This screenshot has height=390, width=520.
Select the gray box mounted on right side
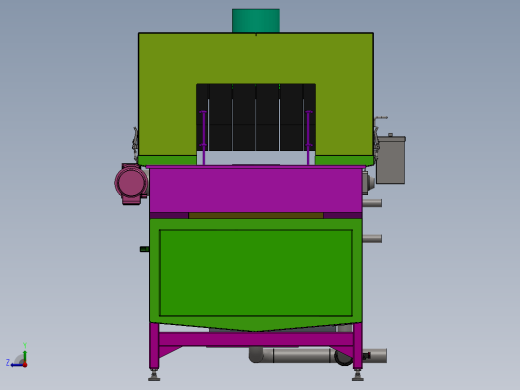[x=391, y=159]
